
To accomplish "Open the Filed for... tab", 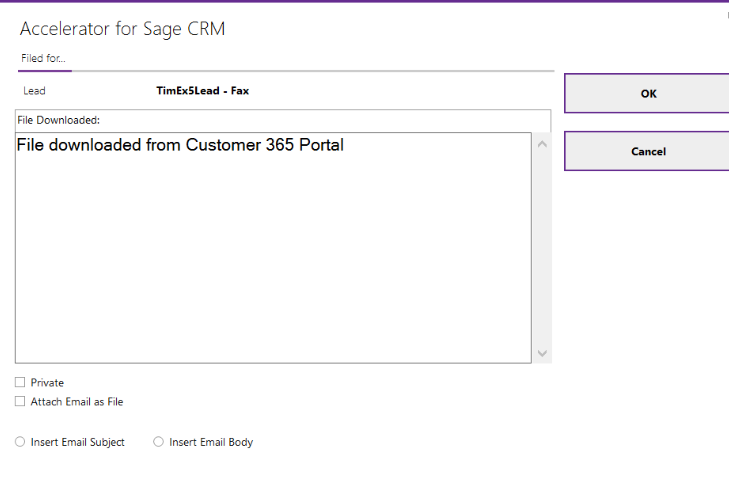I will coord(43,59).
